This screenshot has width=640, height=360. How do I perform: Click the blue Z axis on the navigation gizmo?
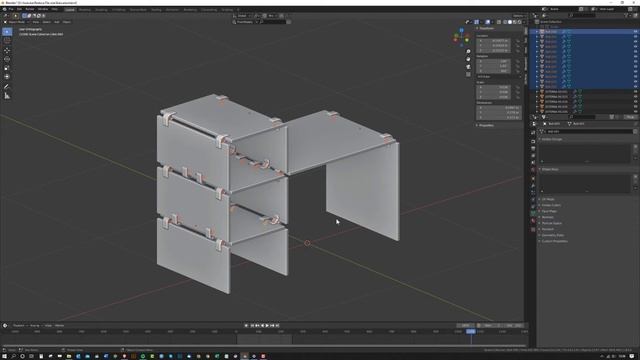[x=461, y=31]
